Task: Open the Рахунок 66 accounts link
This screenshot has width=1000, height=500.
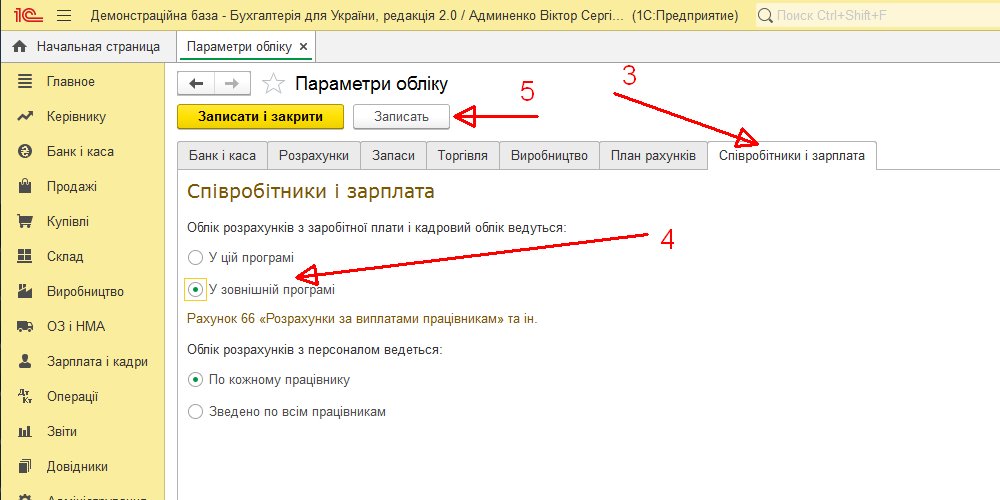Action: 362,319
